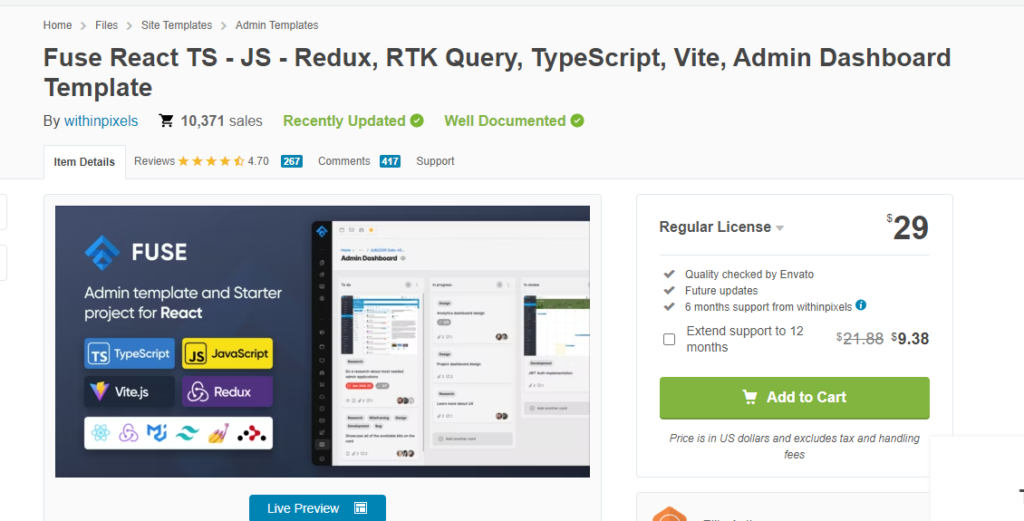Click the Fuse logo in preview image
Viewport: 1024px width, 521px height.
click(x=102, y=250)
